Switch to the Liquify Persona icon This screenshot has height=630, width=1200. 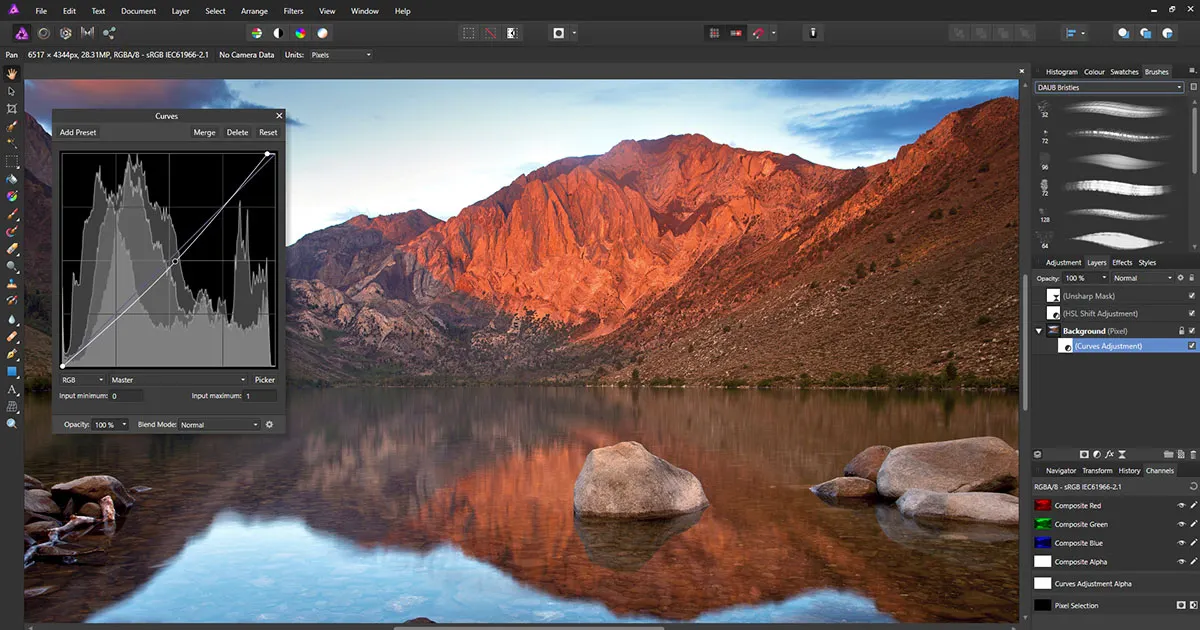click(43, 33)
